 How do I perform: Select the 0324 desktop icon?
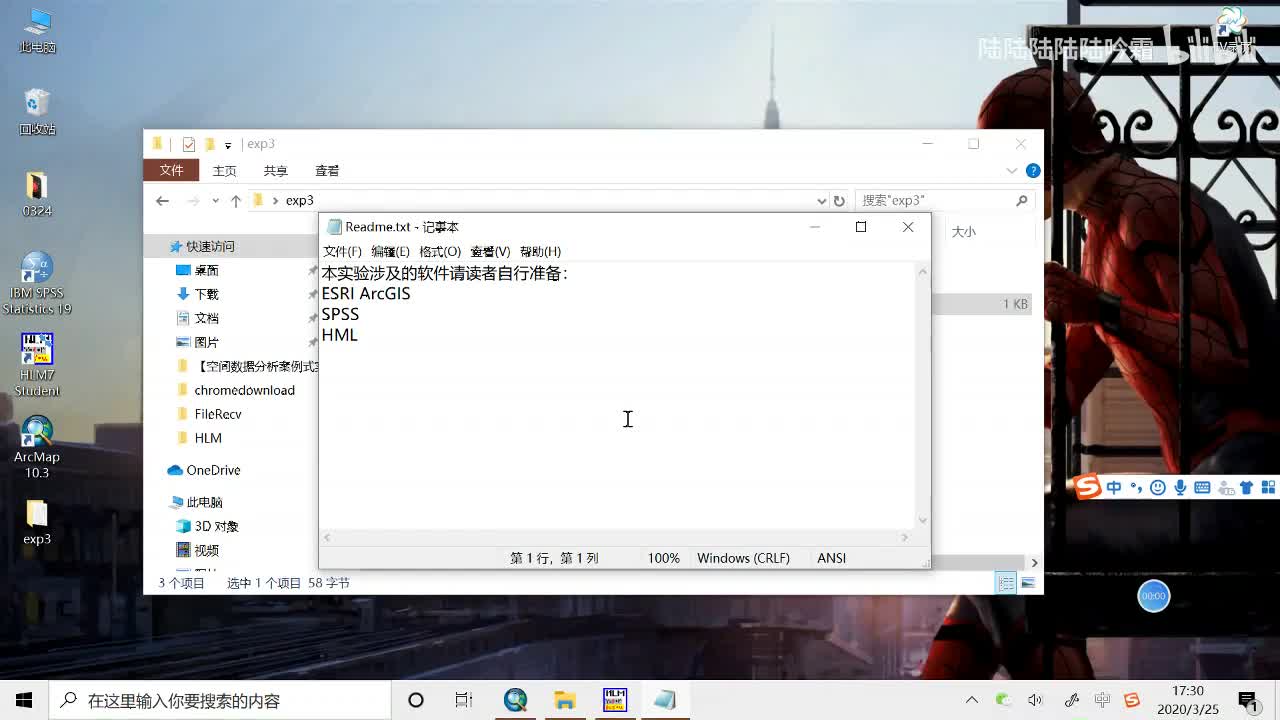(37, 194)
